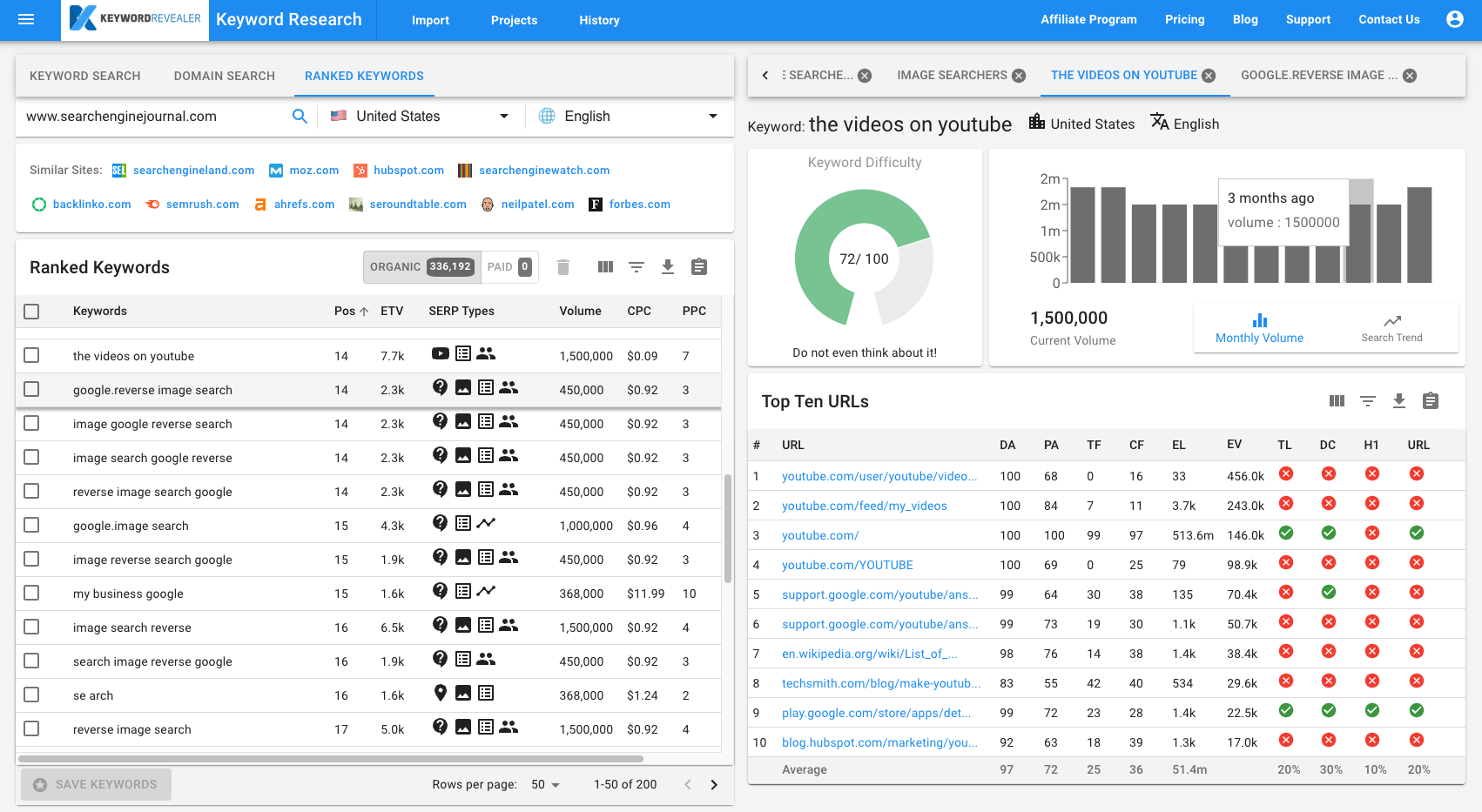Click the keyword difficulty donut chart

[864, 258]
